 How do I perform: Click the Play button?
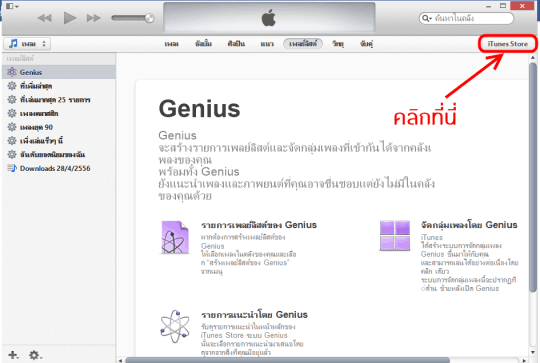coord(70,18)
